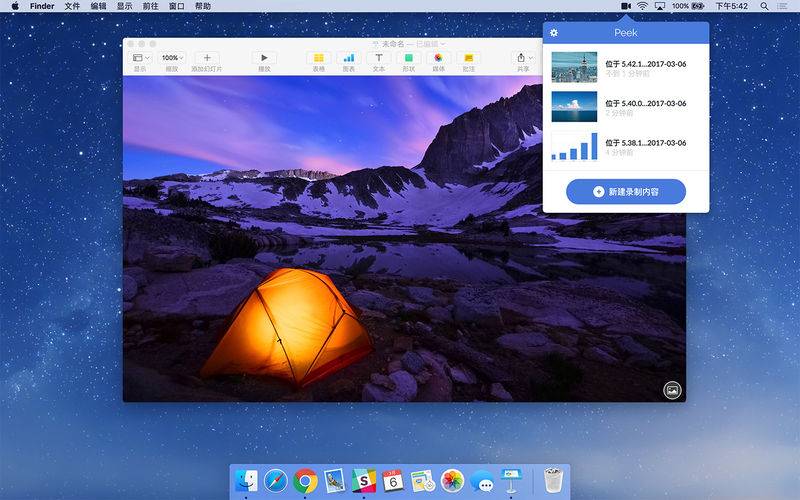The height and width of the screenshot is (500, 800).
Task: Open the 显示 view options dropdown
Action: point(141,59)
